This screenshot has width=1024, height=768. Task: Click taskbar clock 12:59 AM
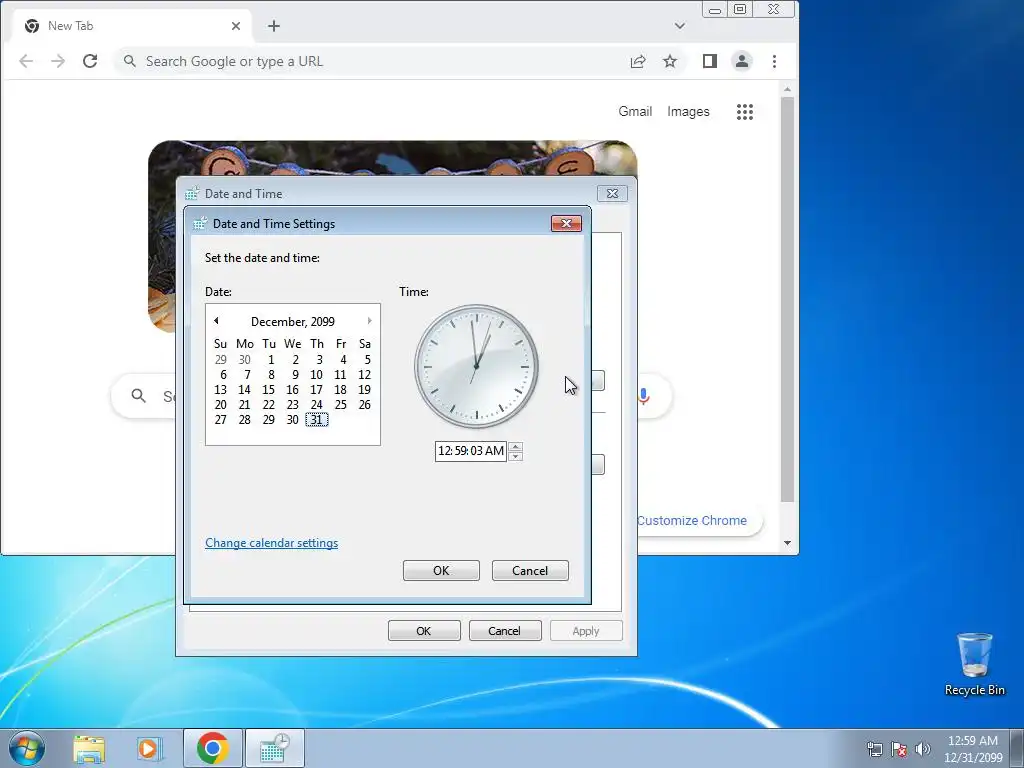coord(973,749)
